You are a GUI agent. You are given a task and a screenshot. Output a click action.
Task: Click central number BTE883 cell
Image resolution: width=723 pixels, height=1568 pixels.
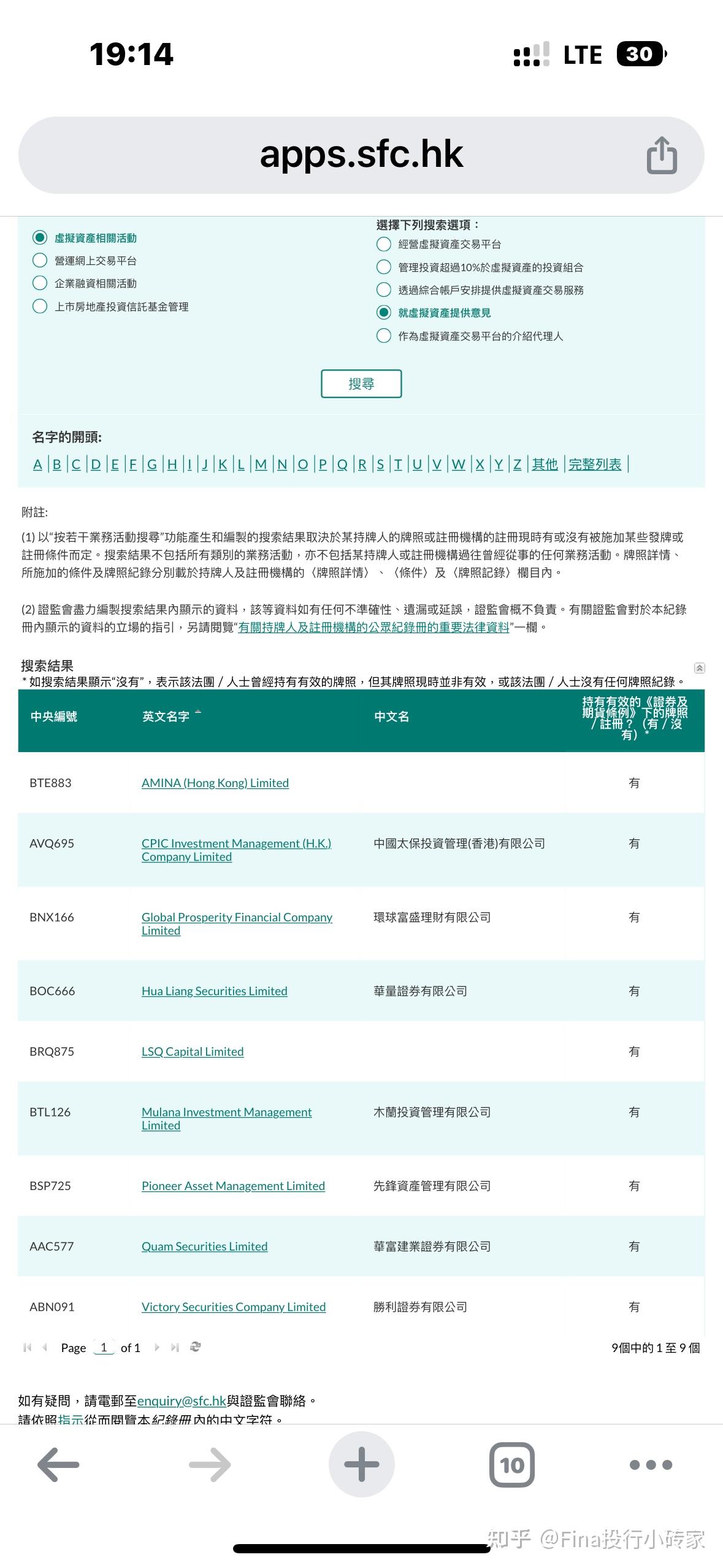tap(50, 783)
